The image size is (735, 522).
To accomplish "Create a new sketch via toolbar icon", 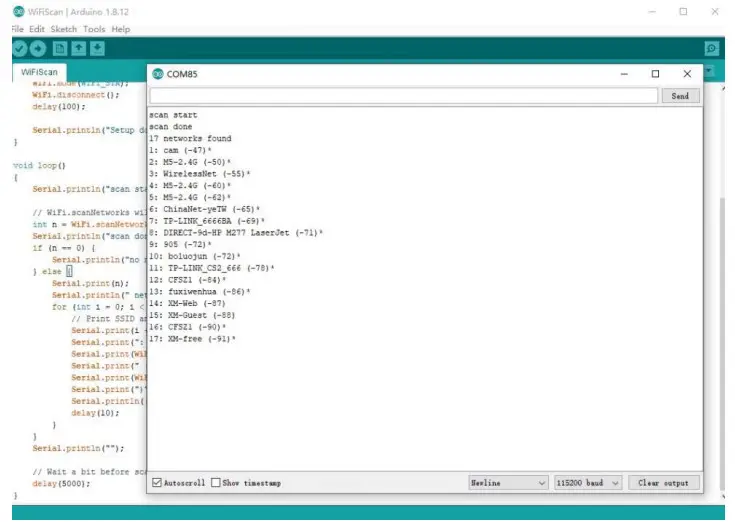I will pyautogui.click(x=60, y=48).
